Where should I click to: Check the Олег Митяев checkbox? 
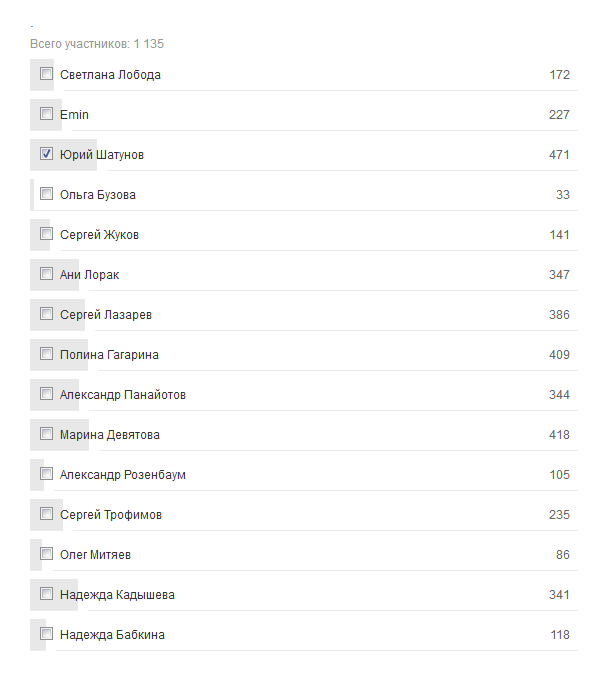(46, 554)
